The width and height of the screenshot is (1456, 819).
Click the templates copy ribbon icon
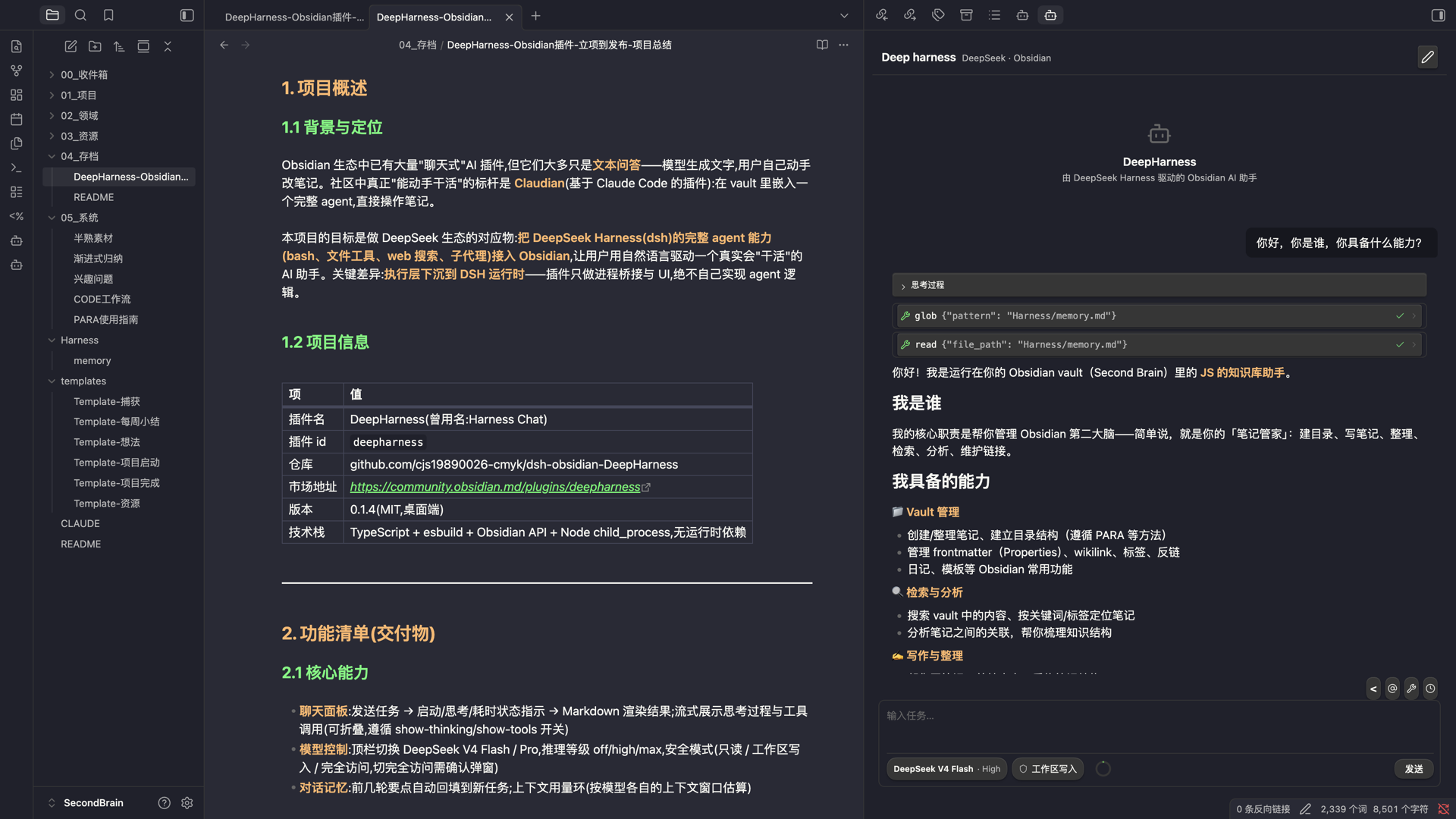(x=17, y=143)
